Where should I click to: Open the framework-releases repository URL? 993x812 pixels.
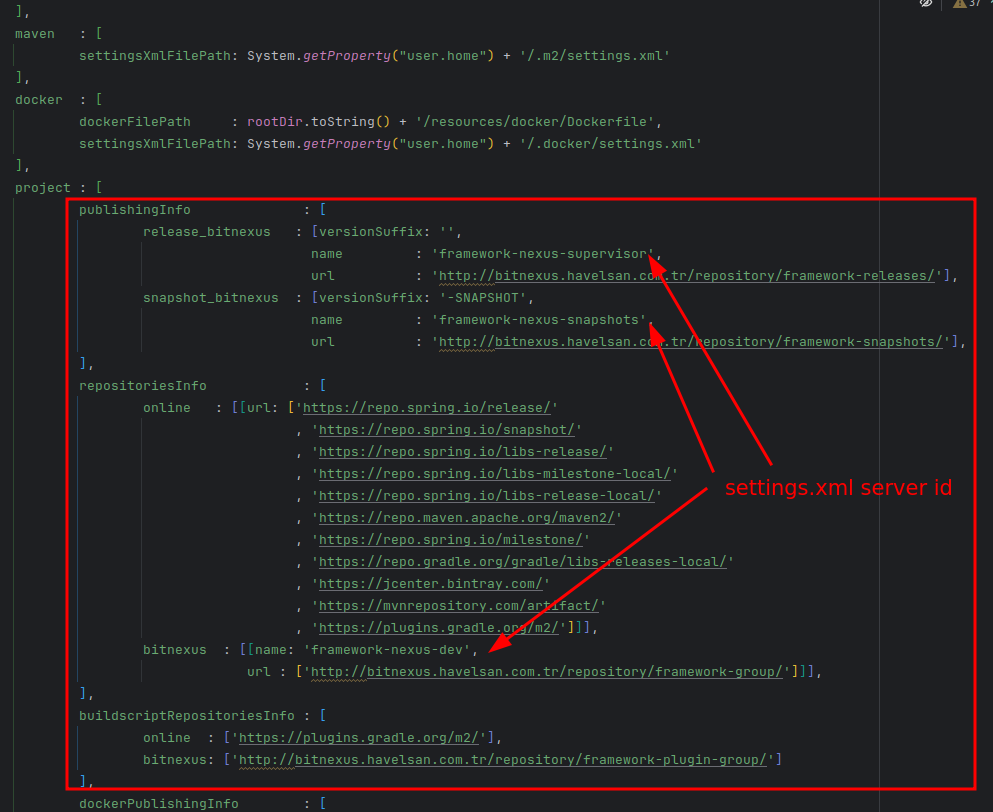click(687, 276)
